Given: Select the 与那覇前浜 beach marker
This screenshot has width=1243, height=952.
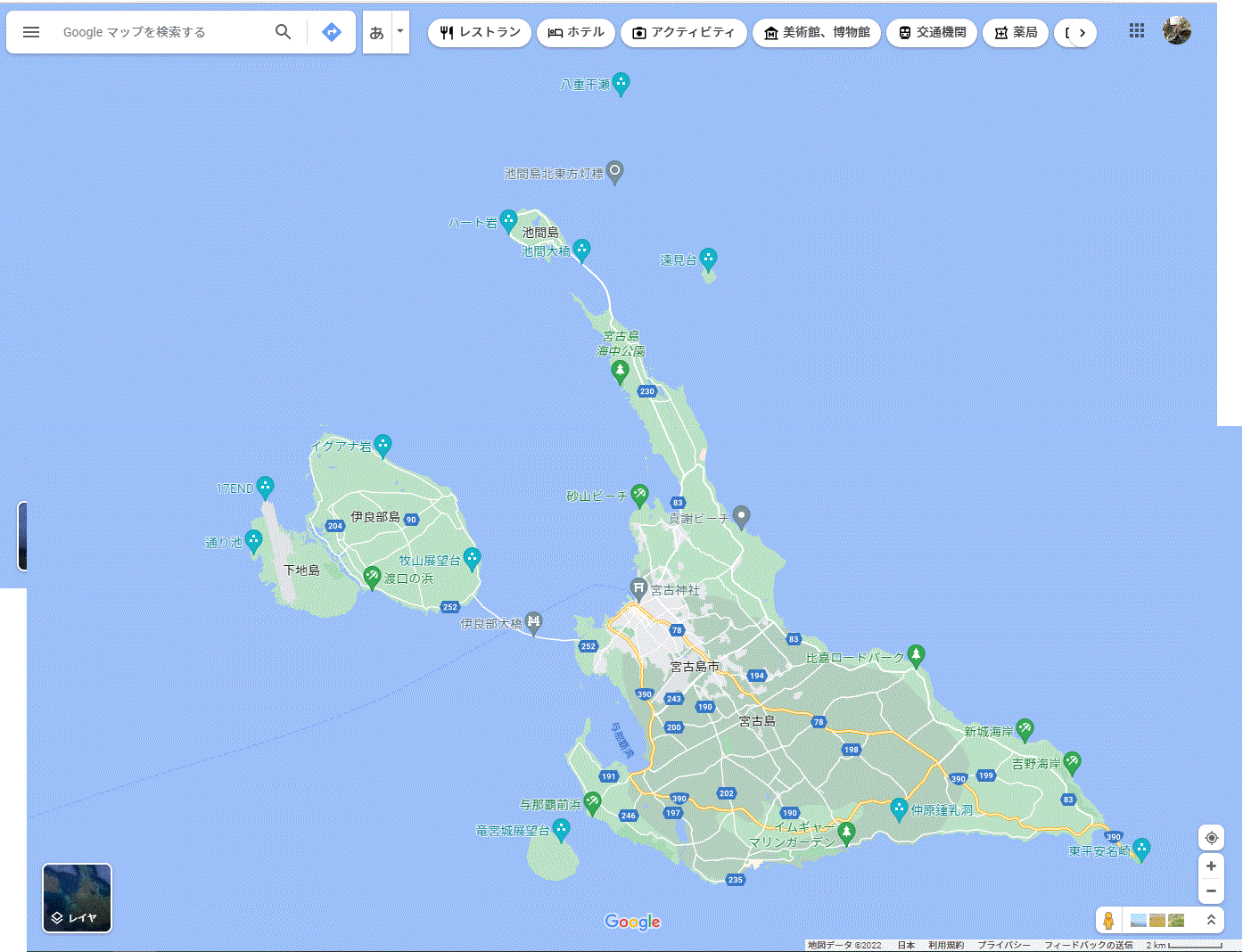Looking at the screenshot, I should click(592, 803).
